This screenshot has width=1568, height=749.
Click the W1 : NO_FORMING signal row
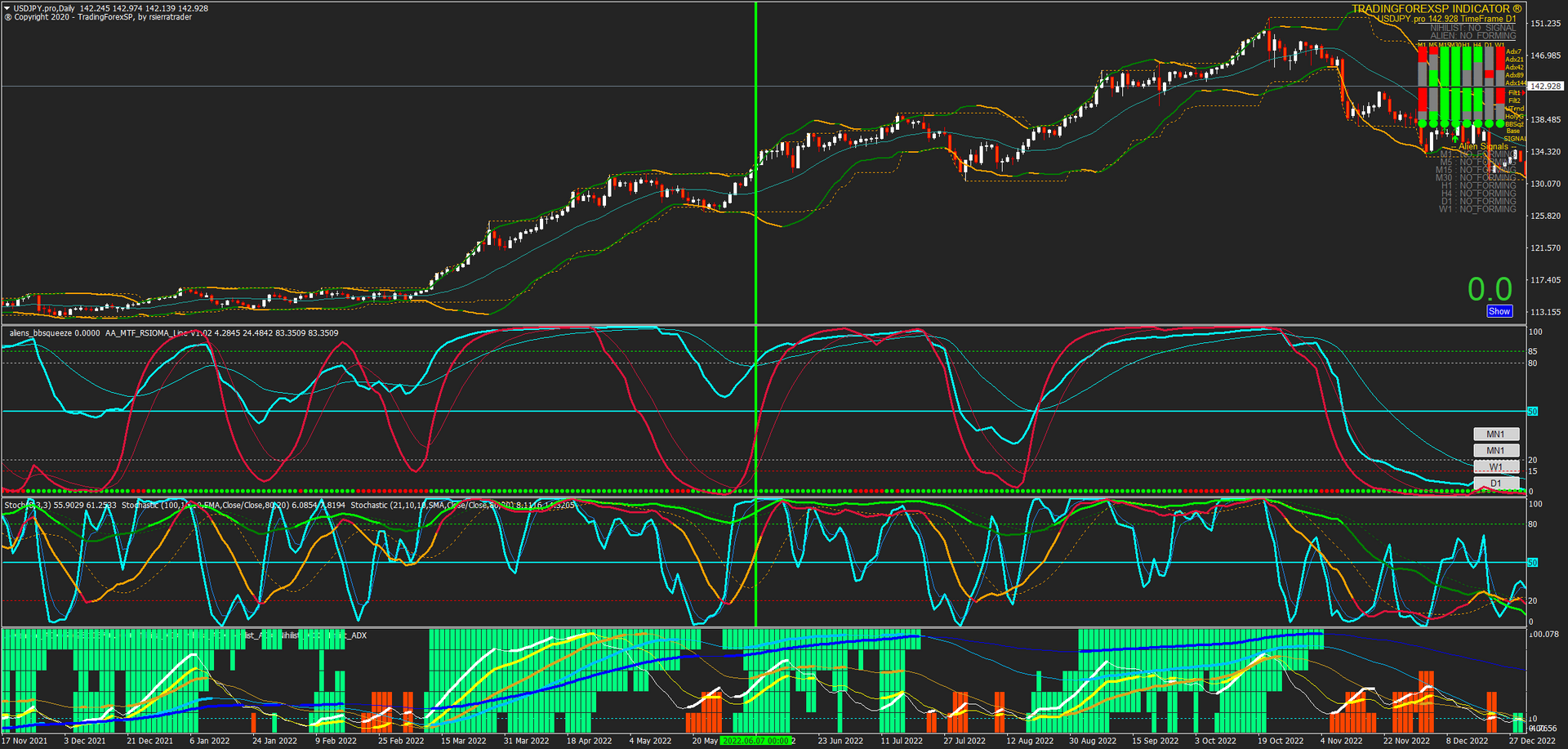pos(1477,209)
